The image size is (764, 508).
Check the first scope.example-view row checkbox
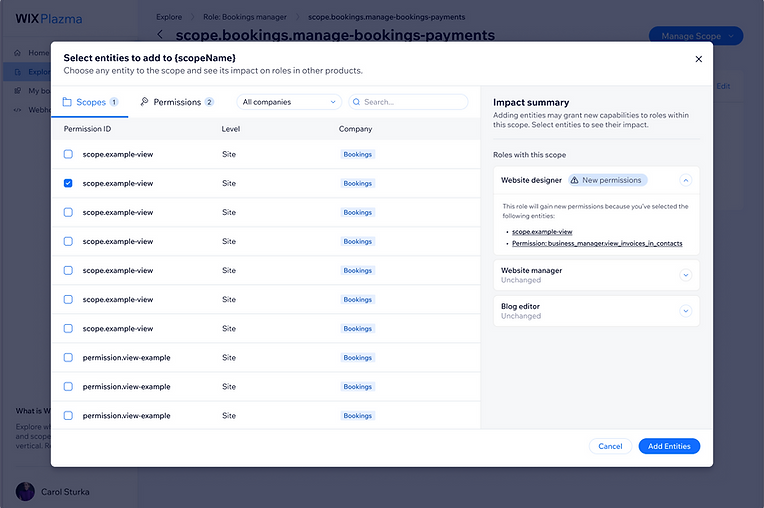coord(68,154)
